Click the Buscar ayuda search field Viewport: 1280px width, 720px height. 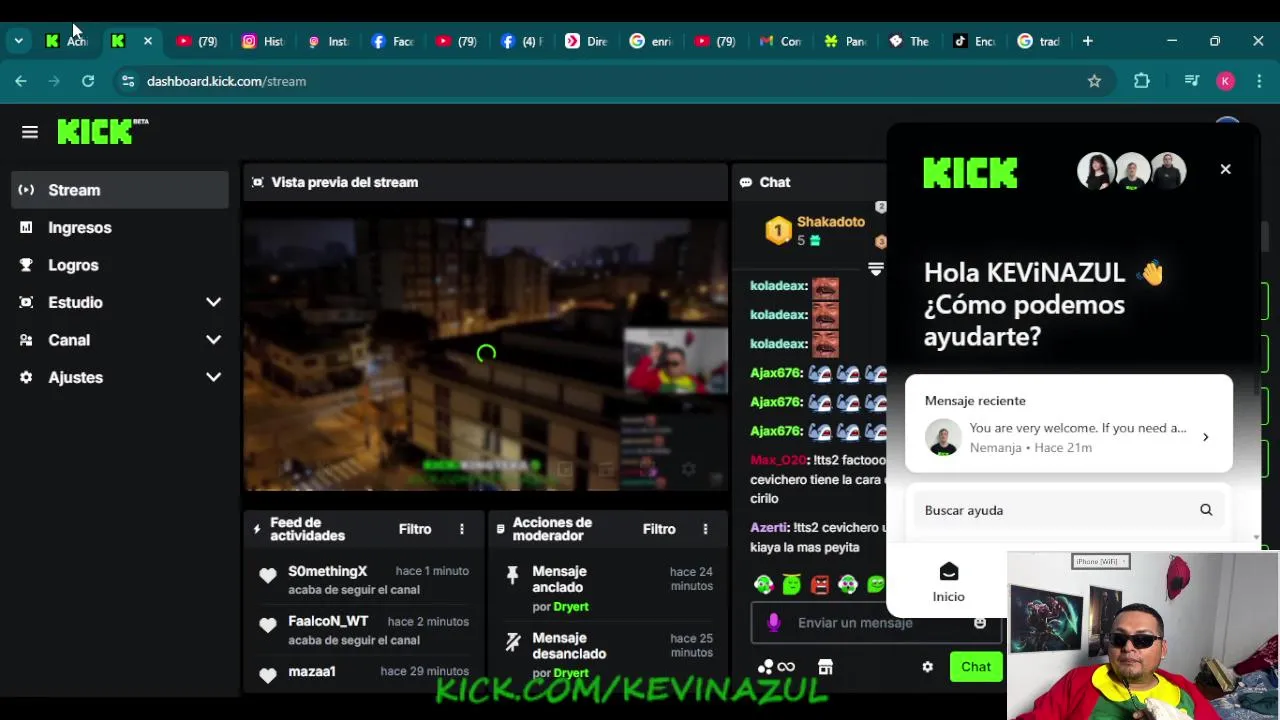pyautogui.click(x=1069, y=510)
